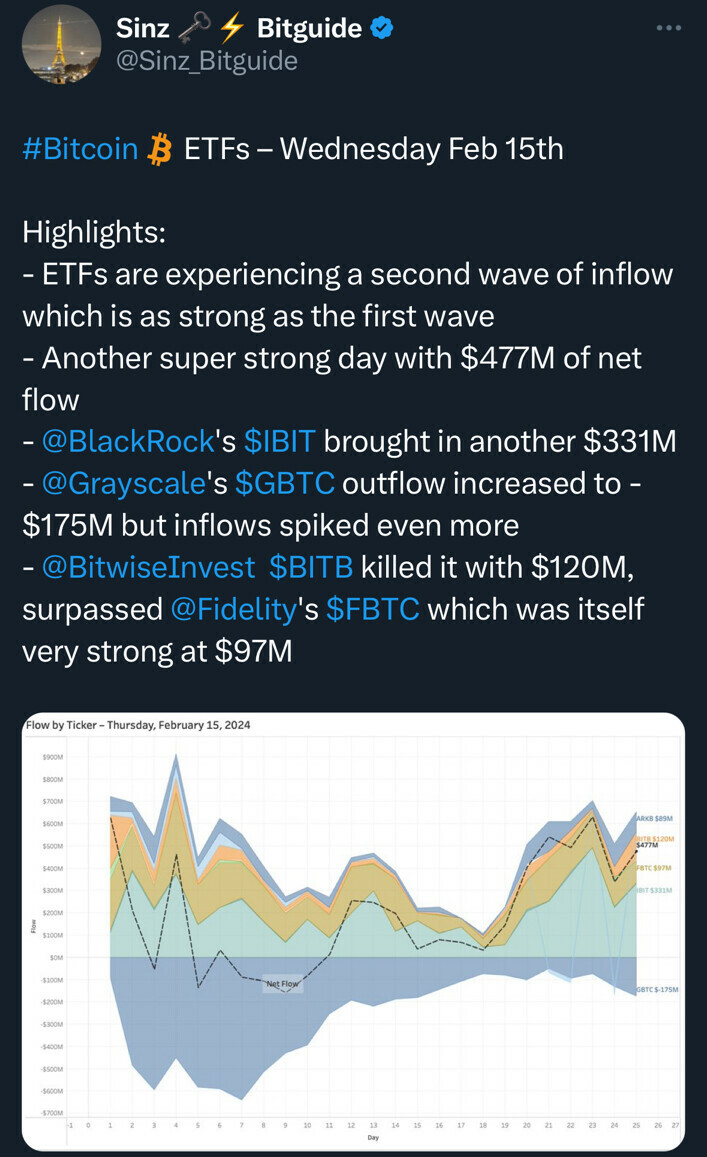The height and width of the screenshot is (1157, 707).
Task: Click the Flow by Ticker chart title
Action: click(137, 725)
